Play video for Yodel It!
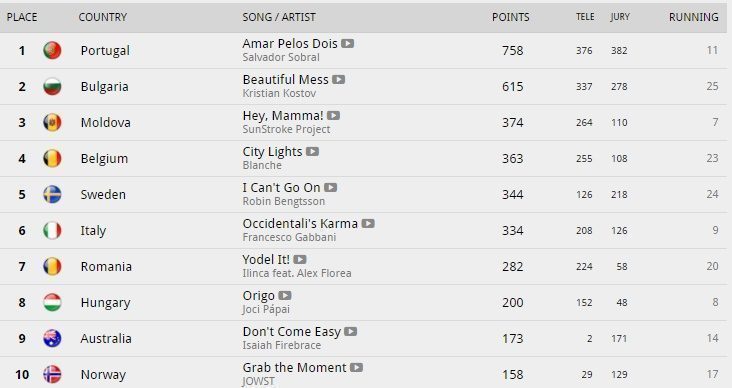 [300, 259]
